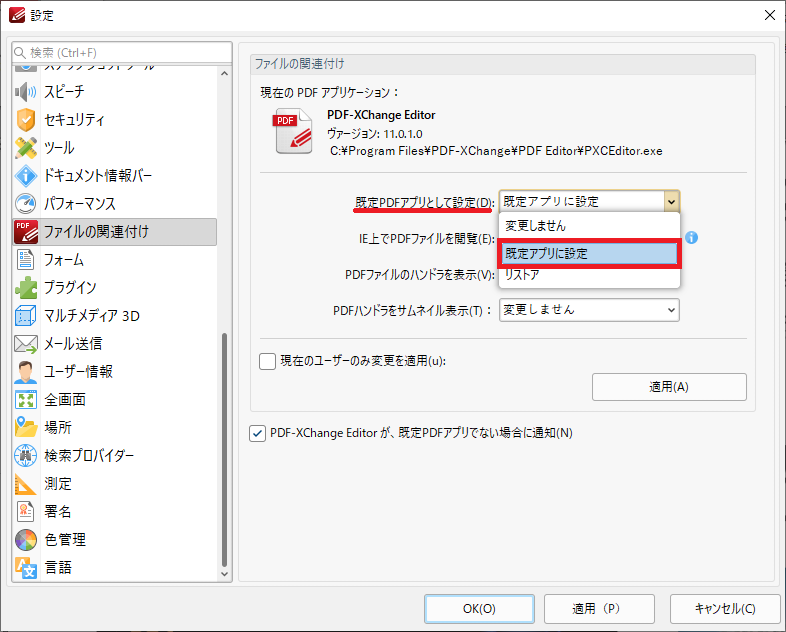Screen dimensions: 786x632
Task: Click the File Associations PDF icon
Action: pos(26,232)
